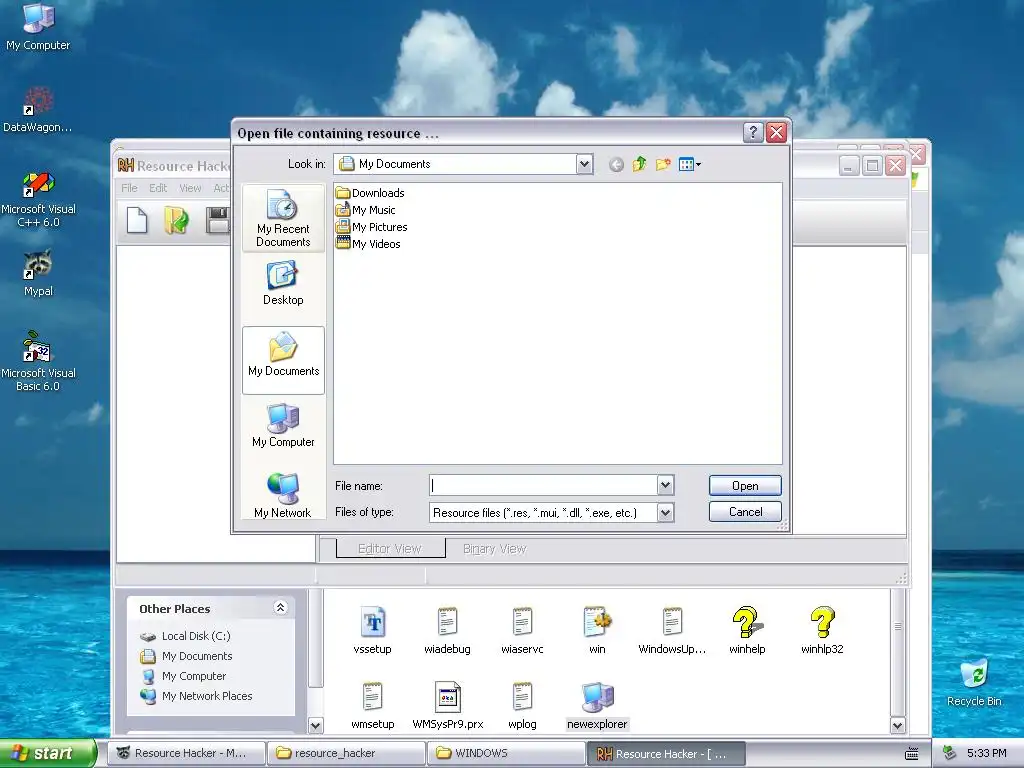Go to Desktop in places bar
The width and height of the screenshot is (1024, 768).
click(283, 283)
